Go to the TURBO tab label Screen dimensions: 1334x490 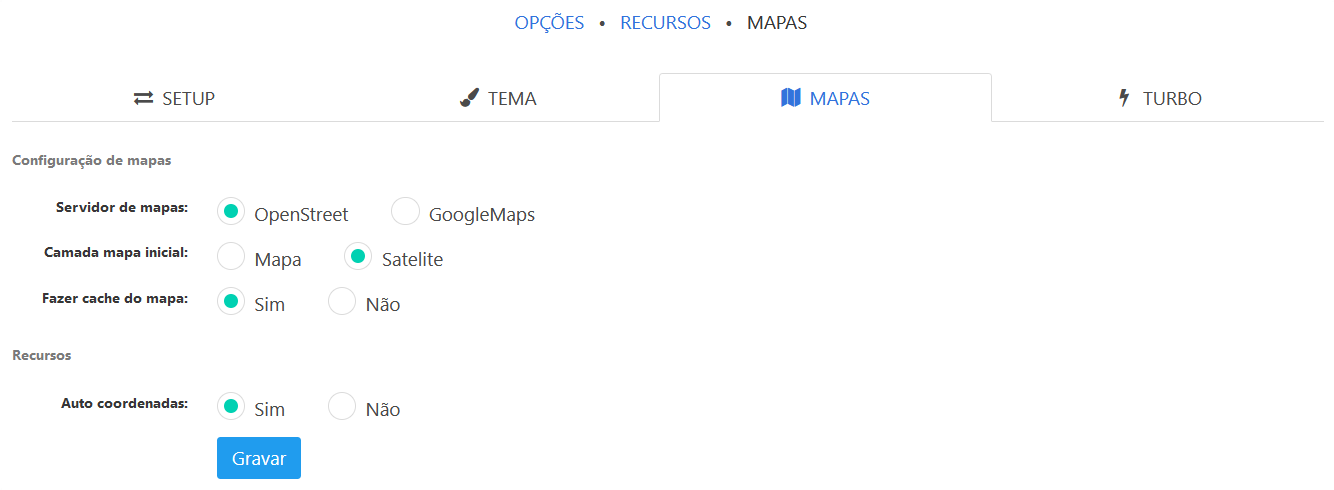(1172, 99)
